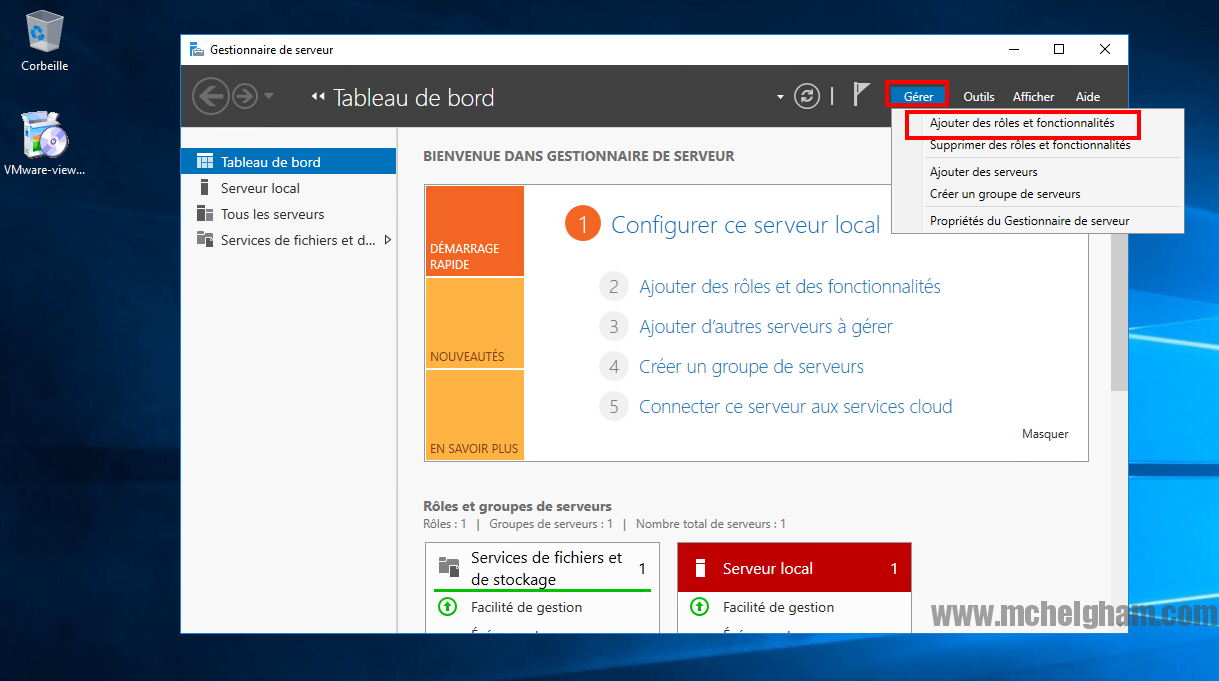Open the Afficher menu

pos(1034,97)
